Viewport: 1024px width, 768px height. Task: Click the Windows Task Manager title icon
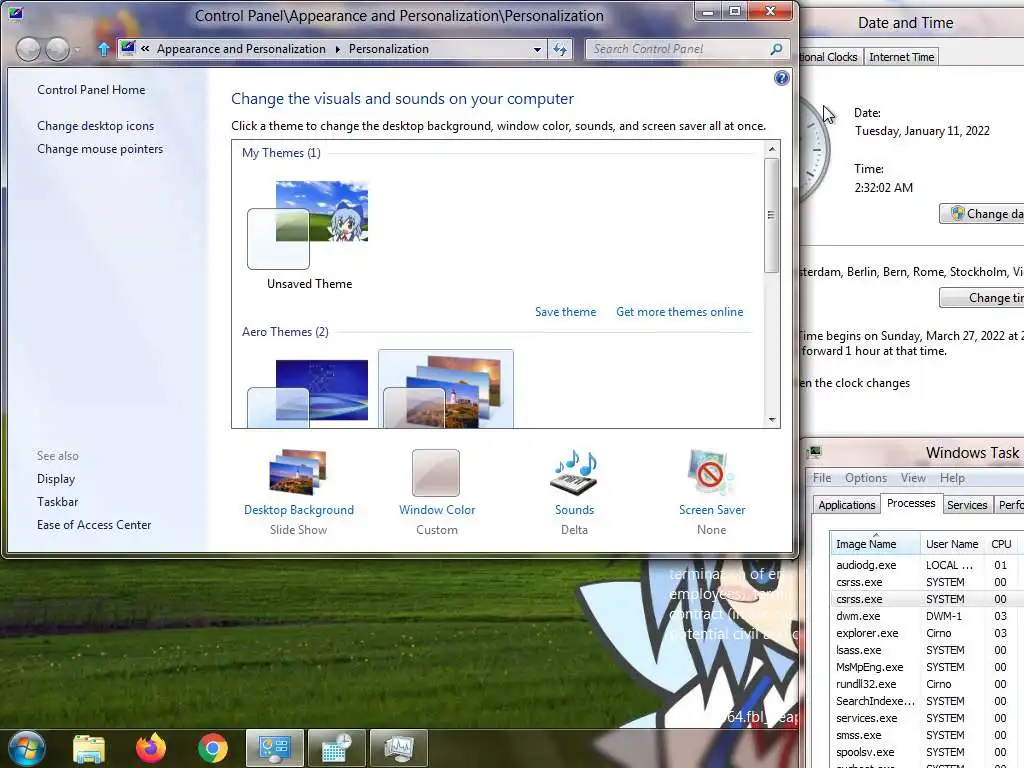tap(814, 452)
